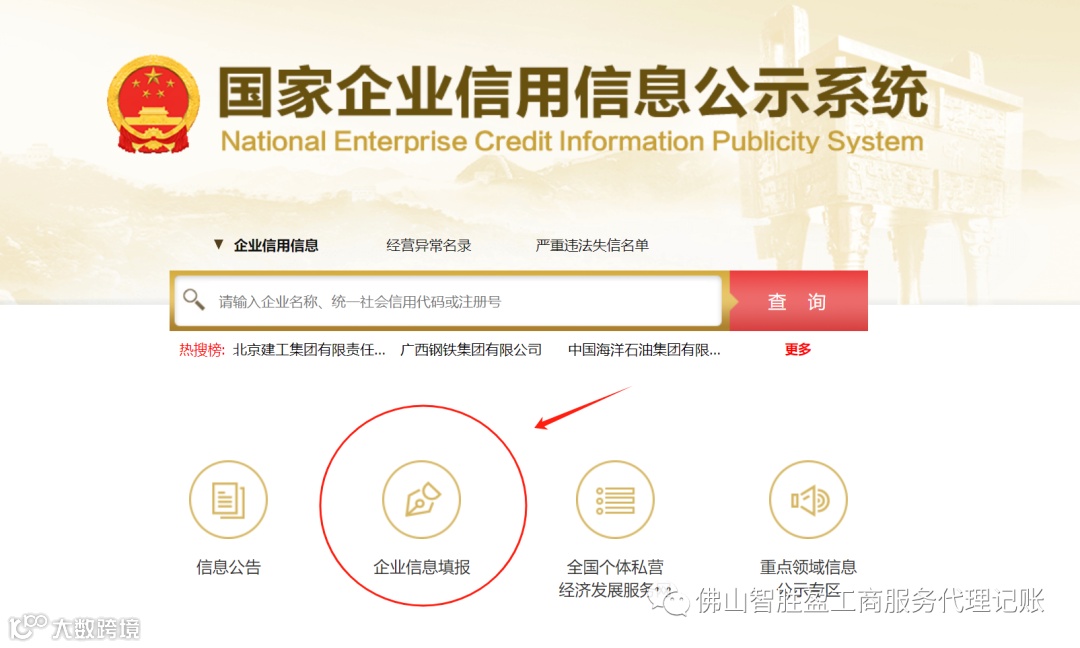Select the 企业信息用信息 tab

click(x=276, y=245)
